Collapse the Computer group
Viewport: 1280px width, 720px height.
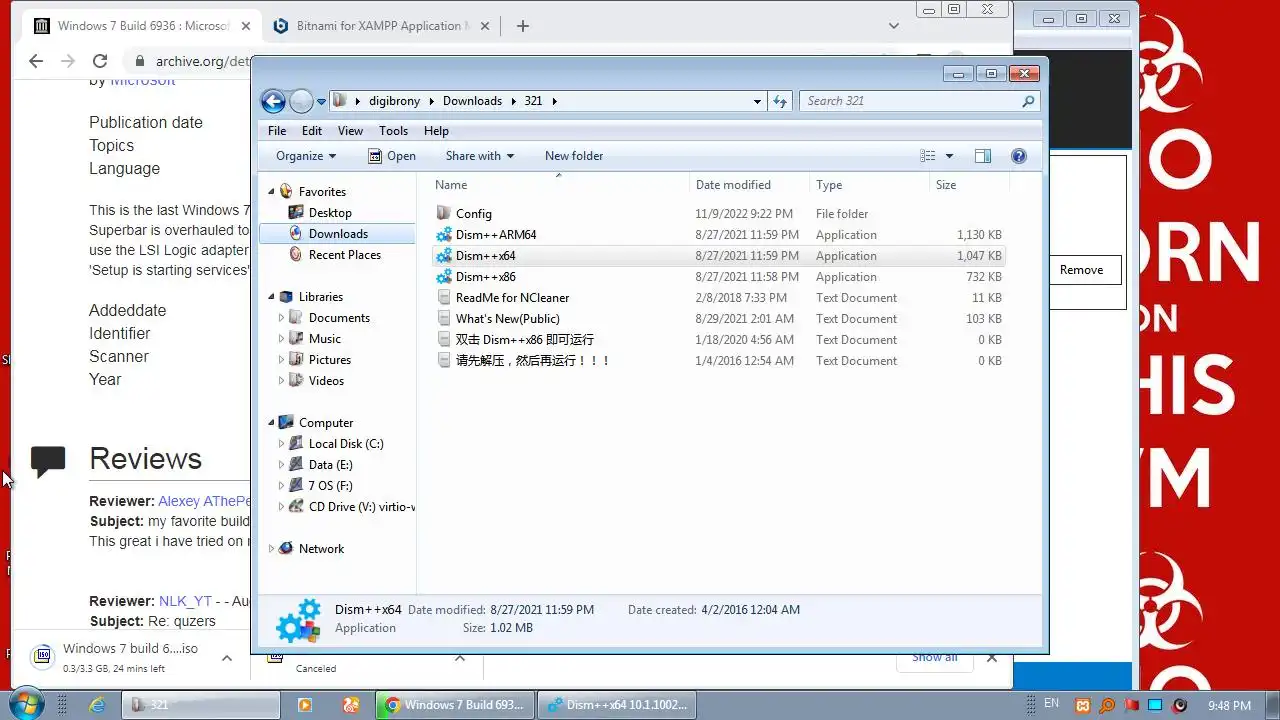coord(271,423)
